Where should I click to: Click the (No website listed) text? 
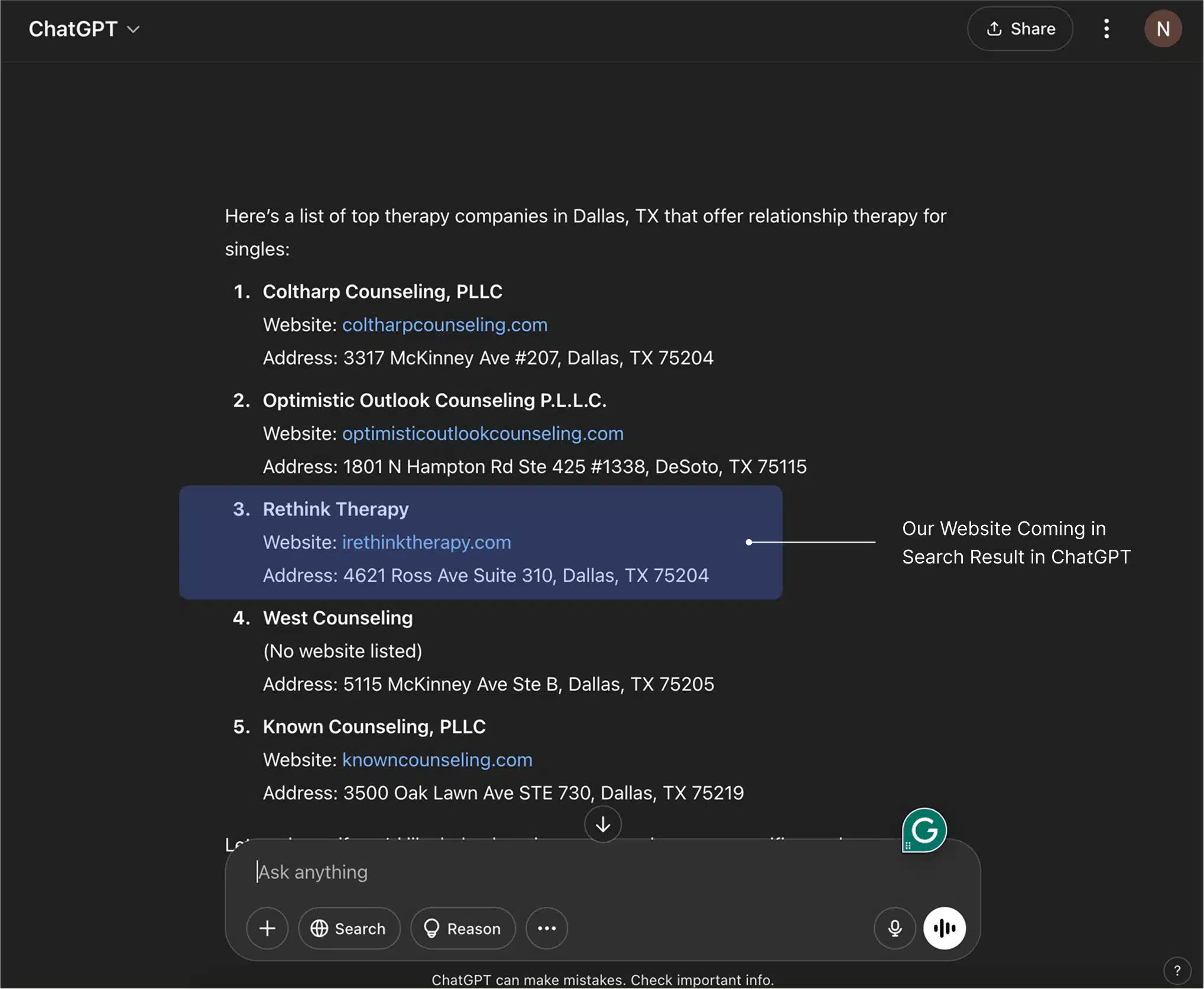pos(343,651)
